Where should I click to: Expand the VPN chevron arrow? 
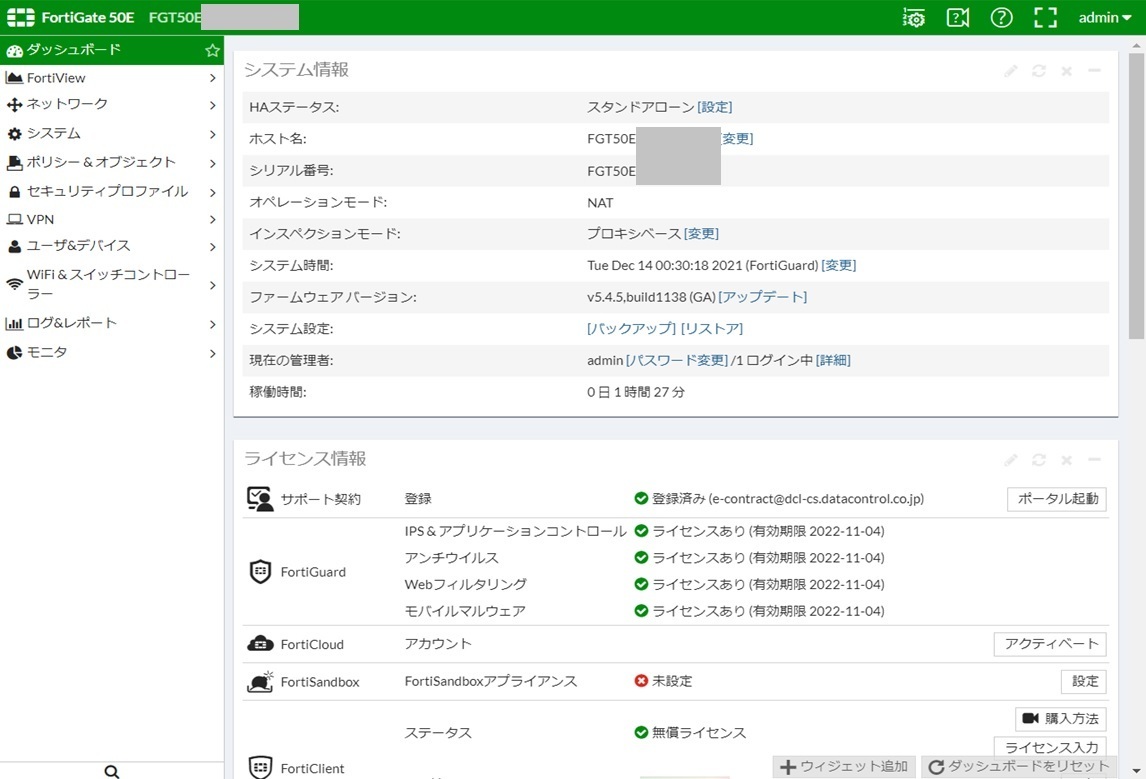coord(212,219)
